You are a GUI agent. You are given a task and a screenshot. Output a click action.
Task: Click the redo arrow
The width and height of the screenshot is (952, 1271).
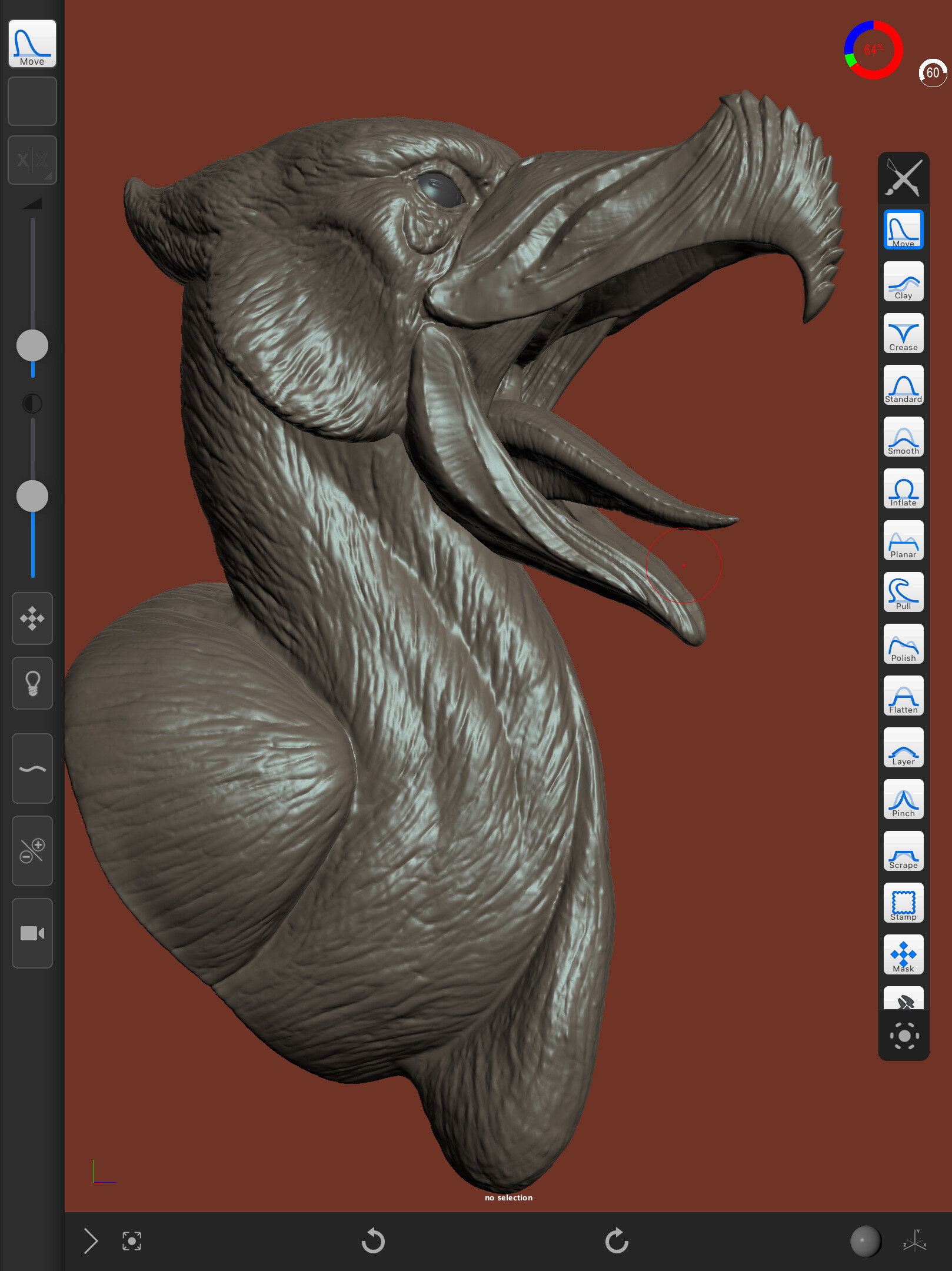click(x=617, y=1241)
